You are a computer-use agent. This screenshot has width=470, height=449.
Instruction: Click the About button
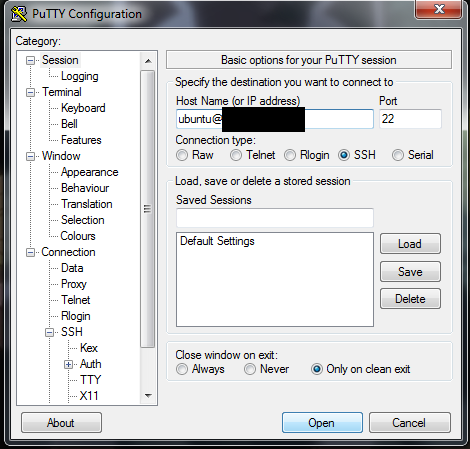61,423
